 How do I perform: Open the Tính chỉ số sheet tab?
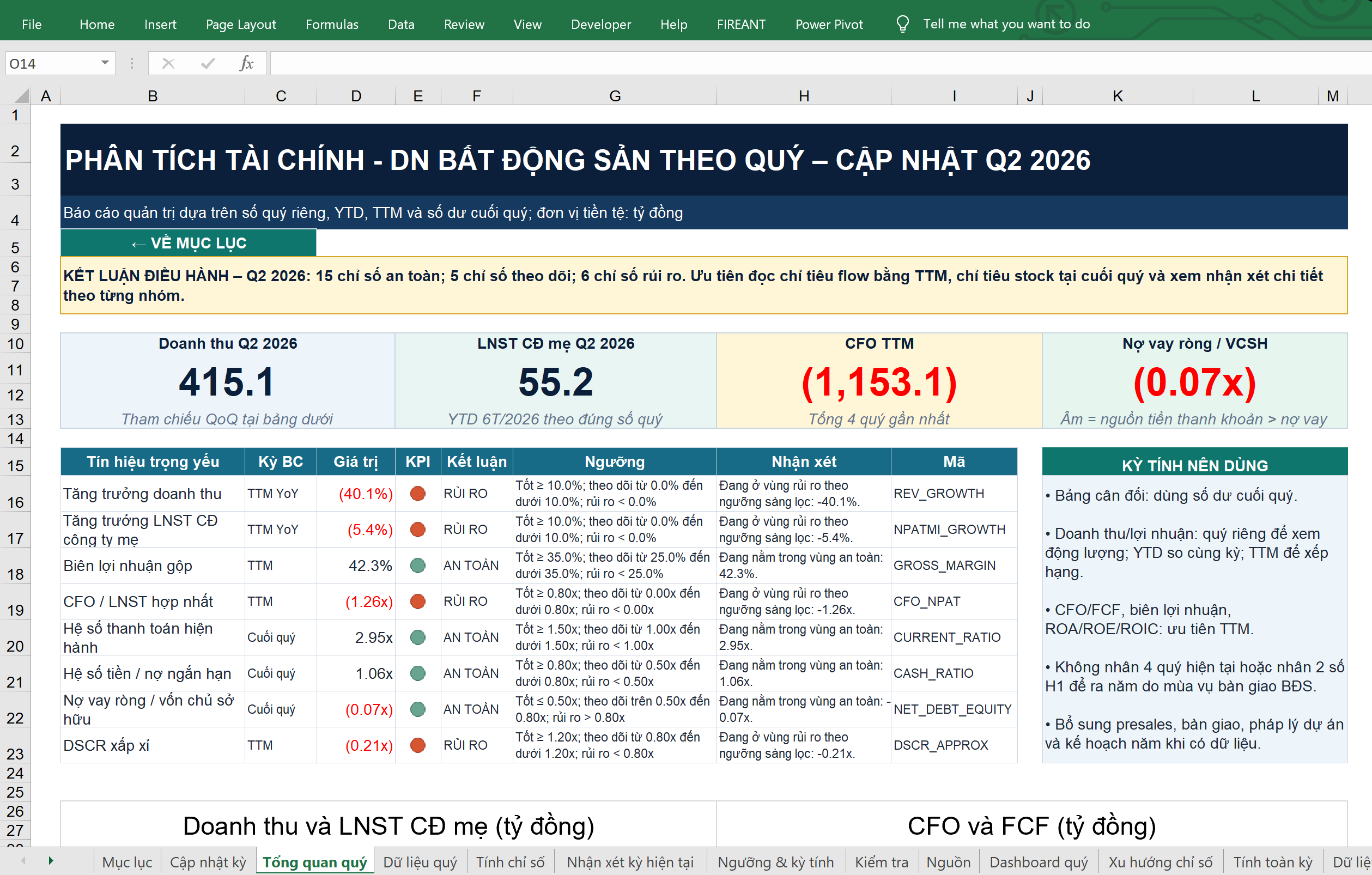click(x=510, y=862)
